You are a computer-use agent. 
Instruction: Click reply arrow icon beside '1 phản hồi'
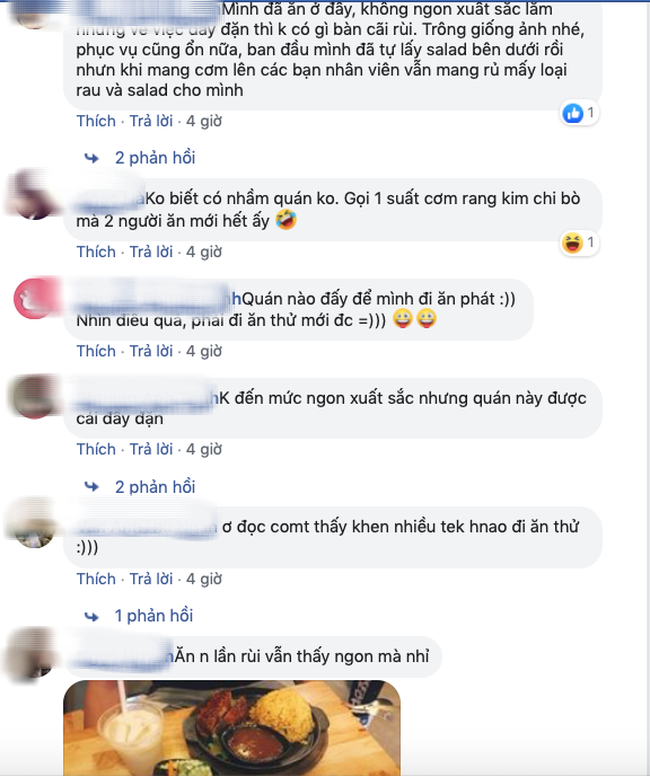click(x=92, y=617)
